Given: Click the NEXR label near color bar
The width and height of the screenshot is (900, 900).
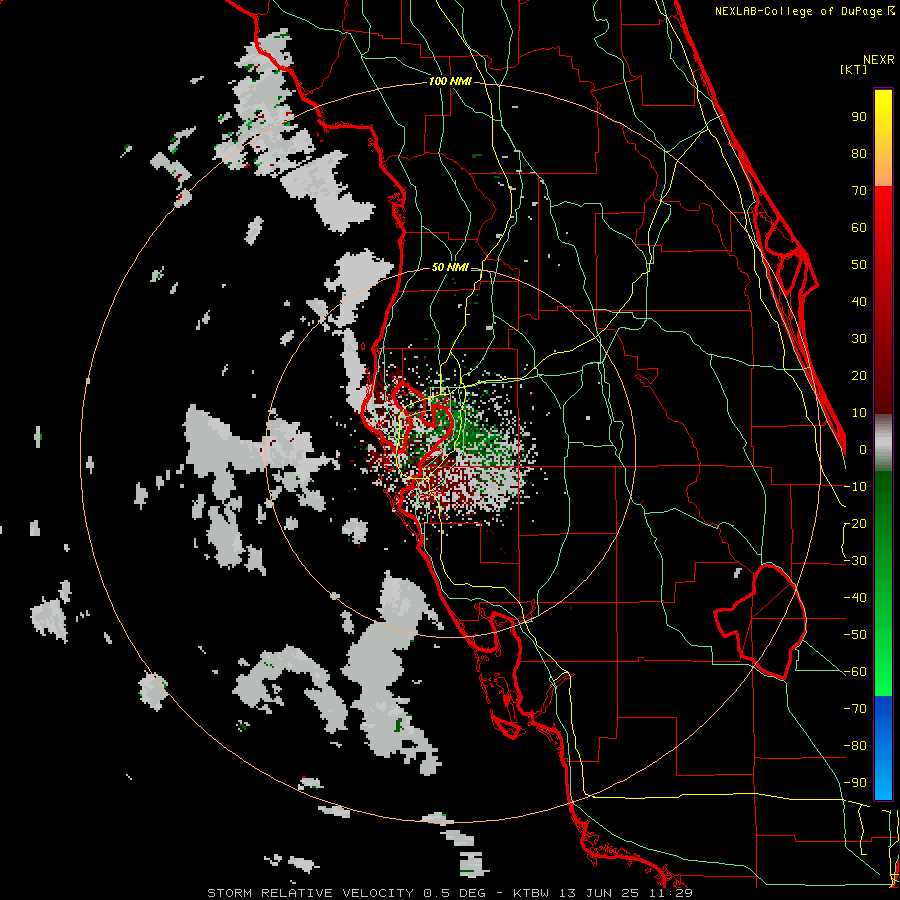Looking at the screenshot, I should pyautogui.click(x=879, y=60).
